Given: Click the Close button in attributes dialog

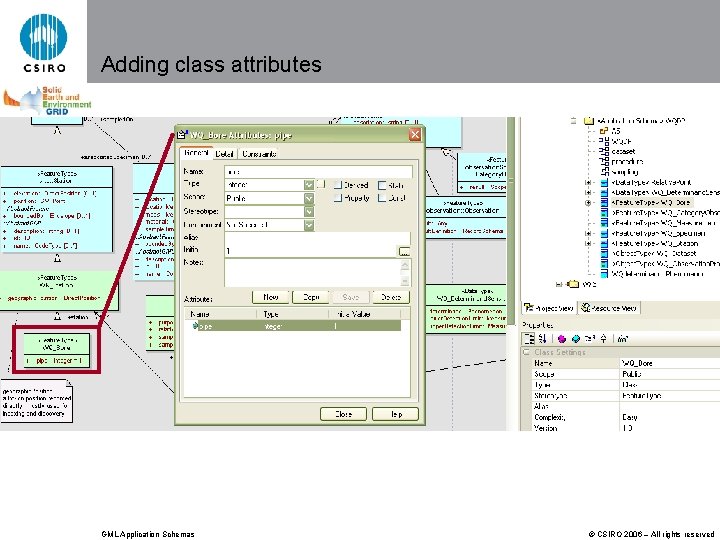Looking at the screenshot, I should point(343,414).
